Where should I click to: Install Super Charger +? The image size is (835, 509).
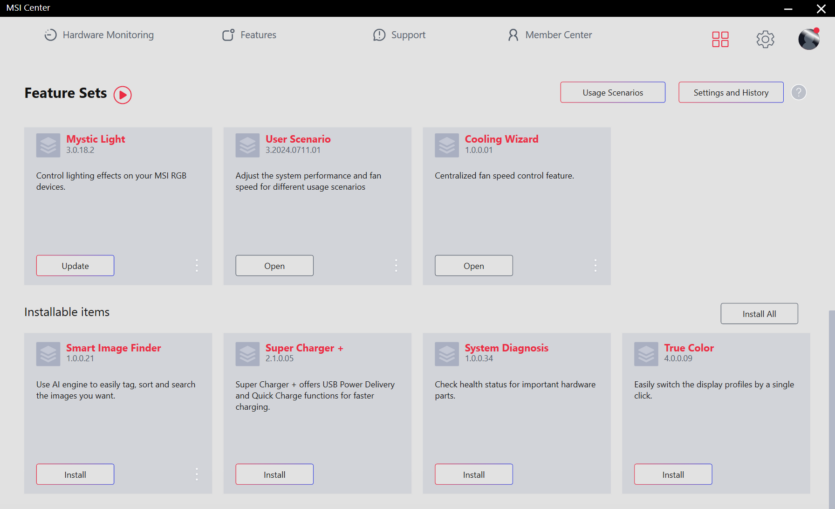click(274, 474)
